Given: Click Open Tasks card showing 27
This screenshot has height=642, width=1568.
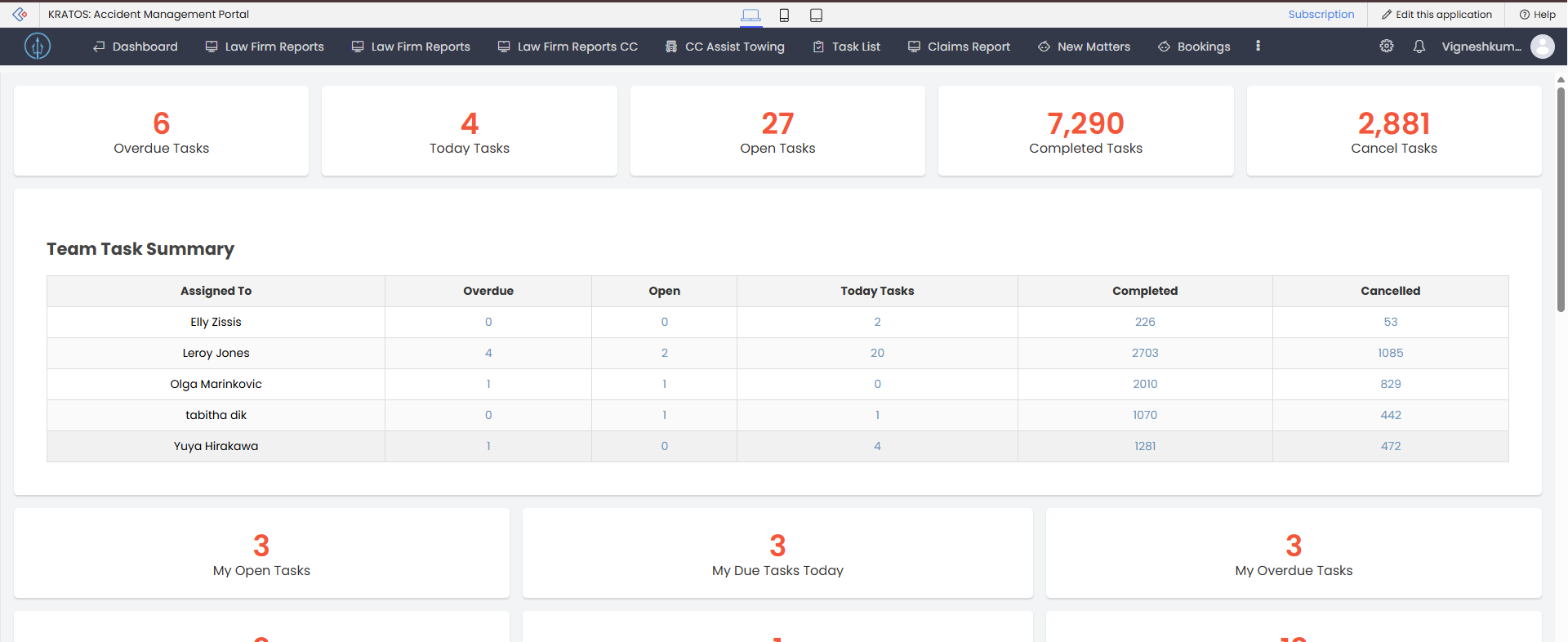Looking at the screenshot, I should 777,131.
